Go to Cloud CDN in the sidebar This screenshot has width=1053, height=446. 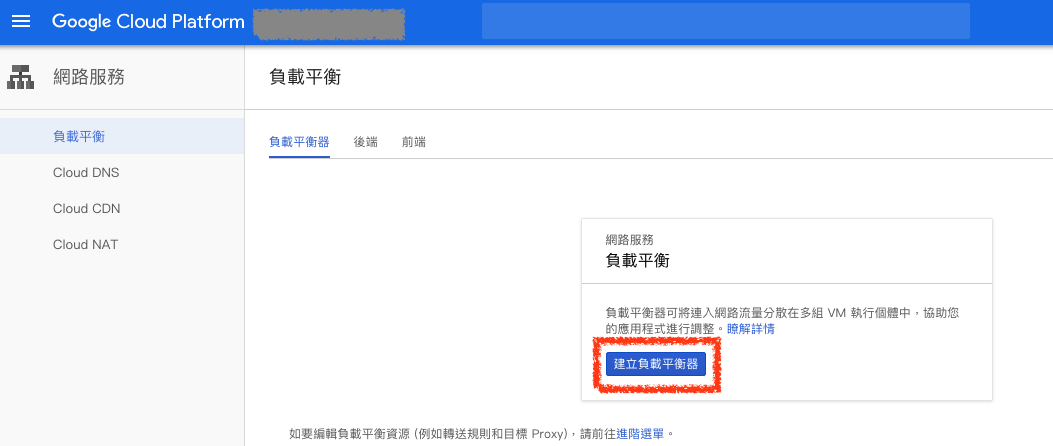[86, 208]
